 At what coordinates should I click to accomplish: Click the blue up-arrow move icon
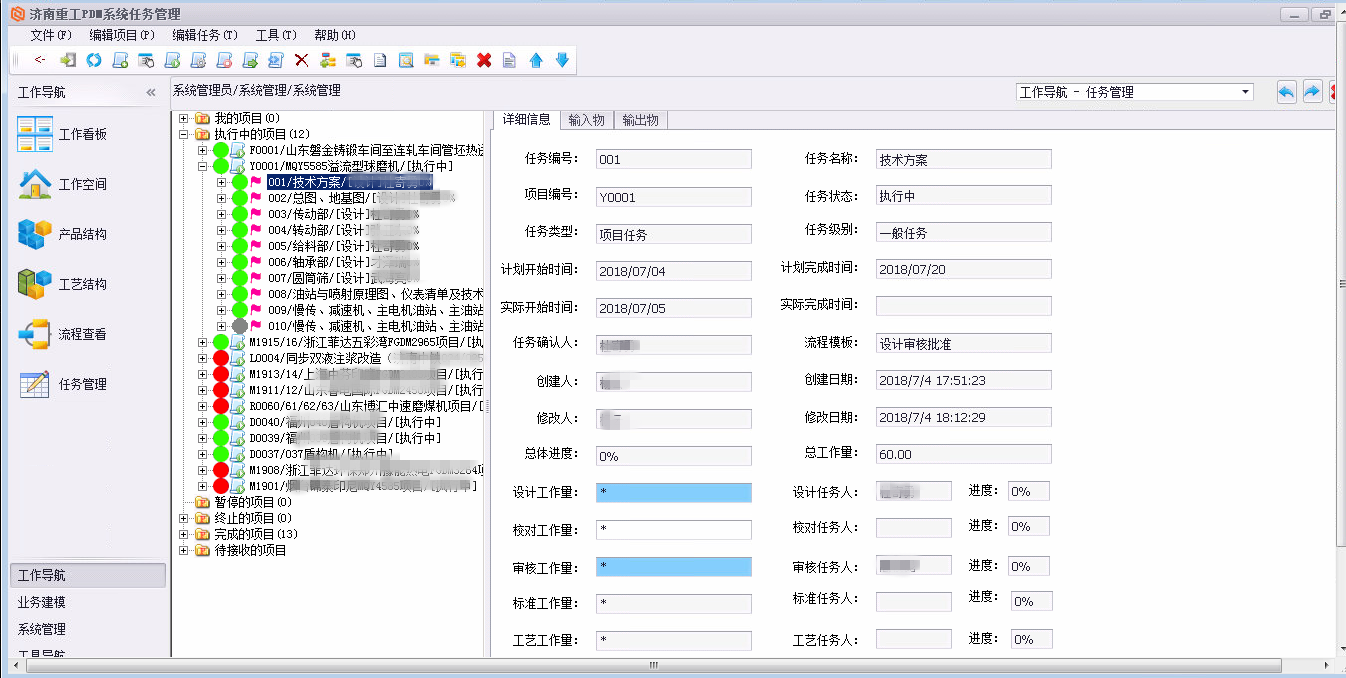coord(536,60)
